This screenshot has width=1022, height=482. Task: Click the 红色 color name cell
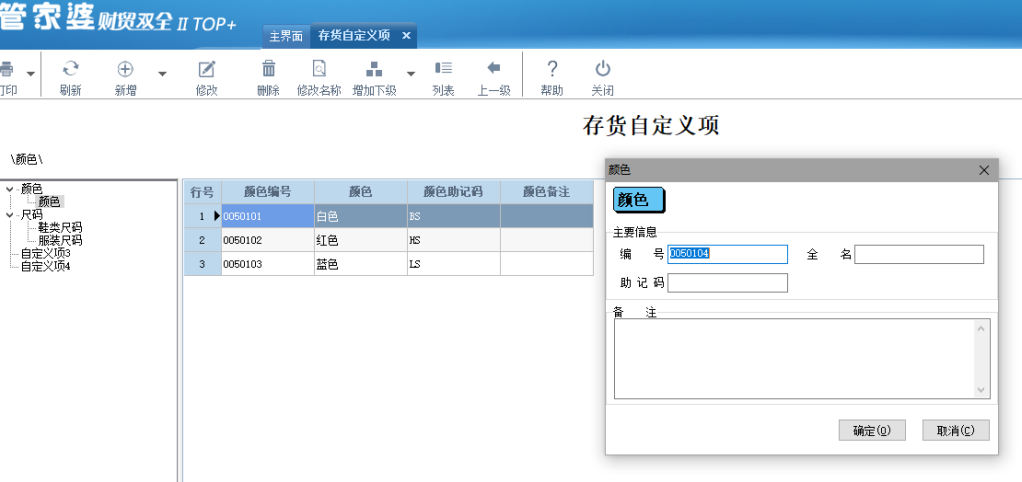360,240
